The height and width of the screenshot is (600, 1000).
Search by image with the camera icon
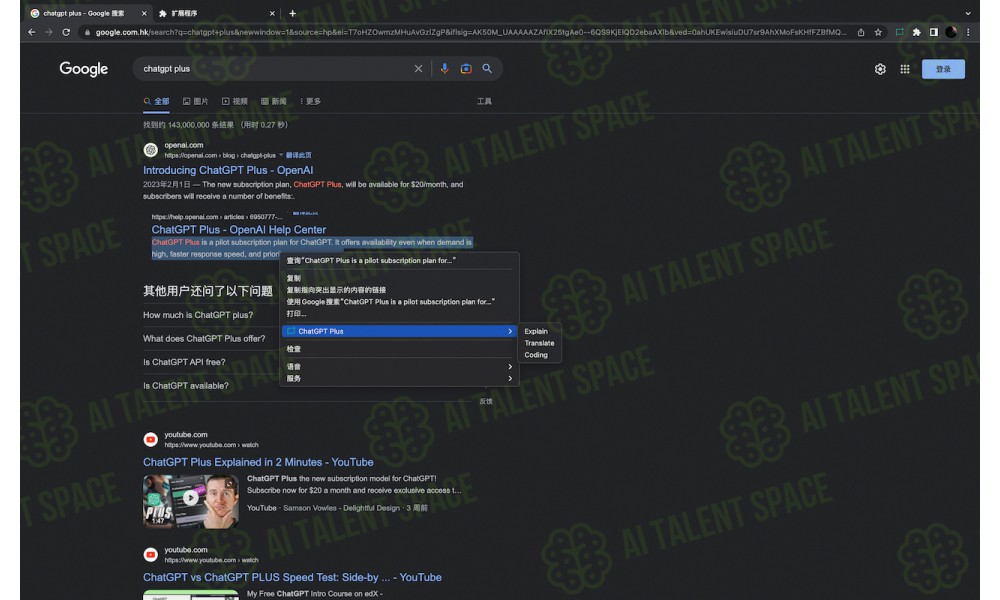click(466, 69)
